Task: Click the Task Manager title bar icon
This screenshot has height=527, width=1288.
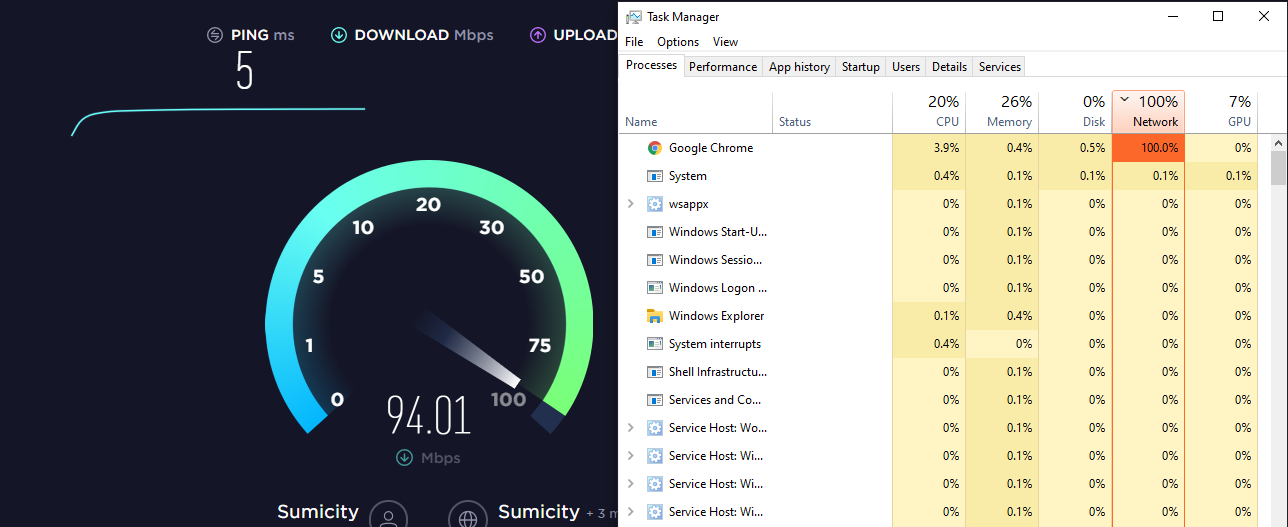Action: pyautogui.click(x=634, y=17)
